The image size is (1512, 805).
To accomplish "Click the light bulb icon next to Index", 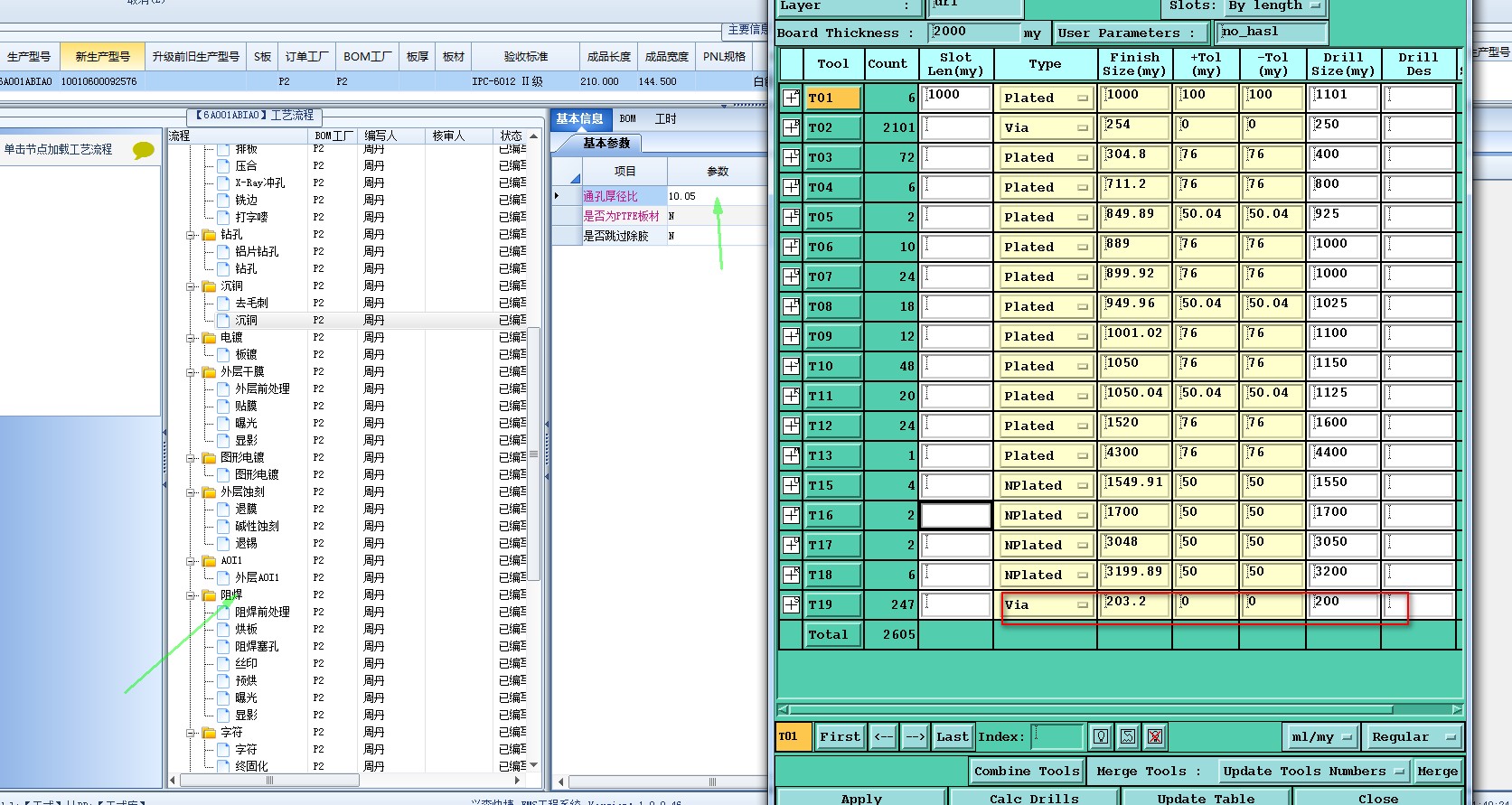I will pyautogui.click(x=1101, y=737).
